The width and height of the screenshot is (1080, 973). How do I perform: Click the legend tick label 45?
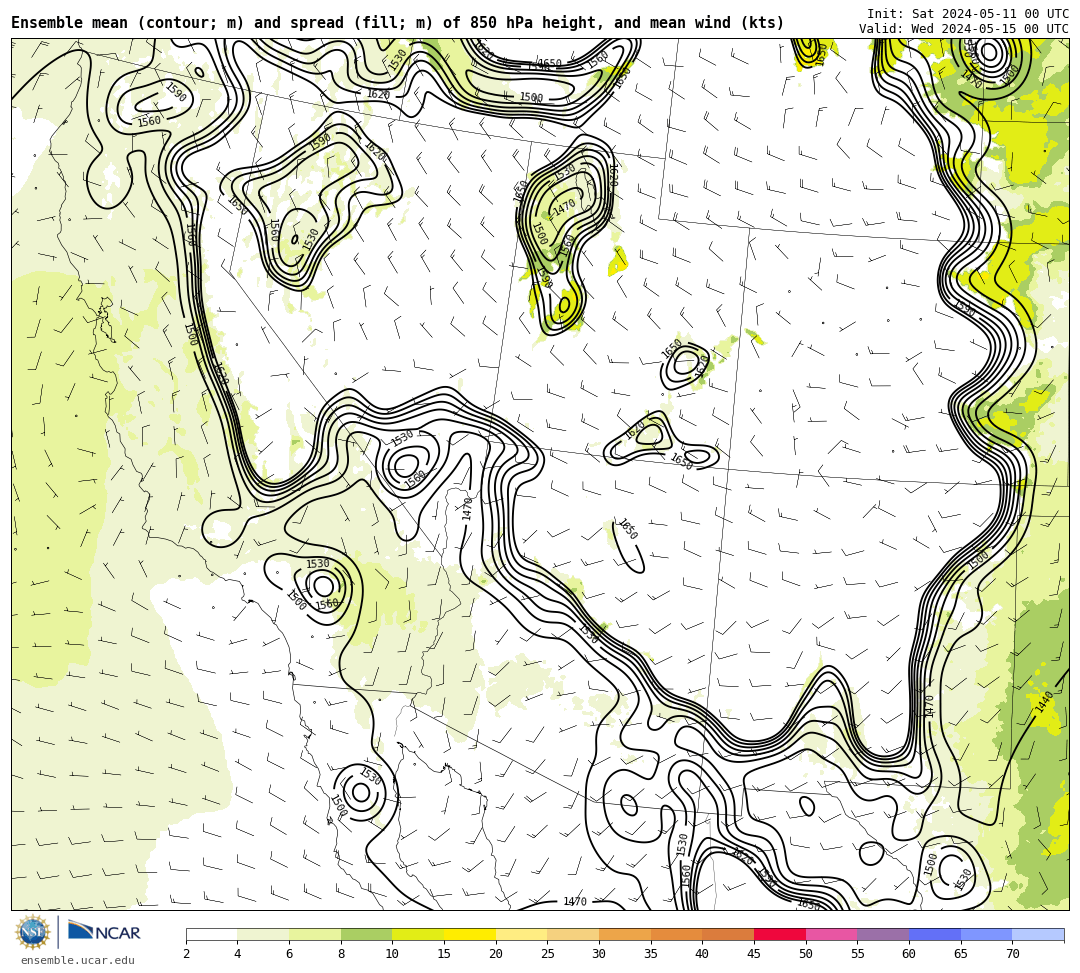click(x=754, y=954)
